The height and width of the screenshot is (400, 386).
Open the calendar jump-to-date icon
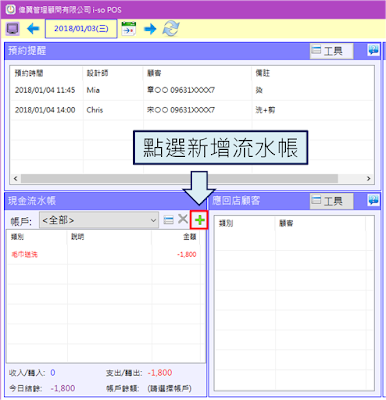tap(129, 29)
